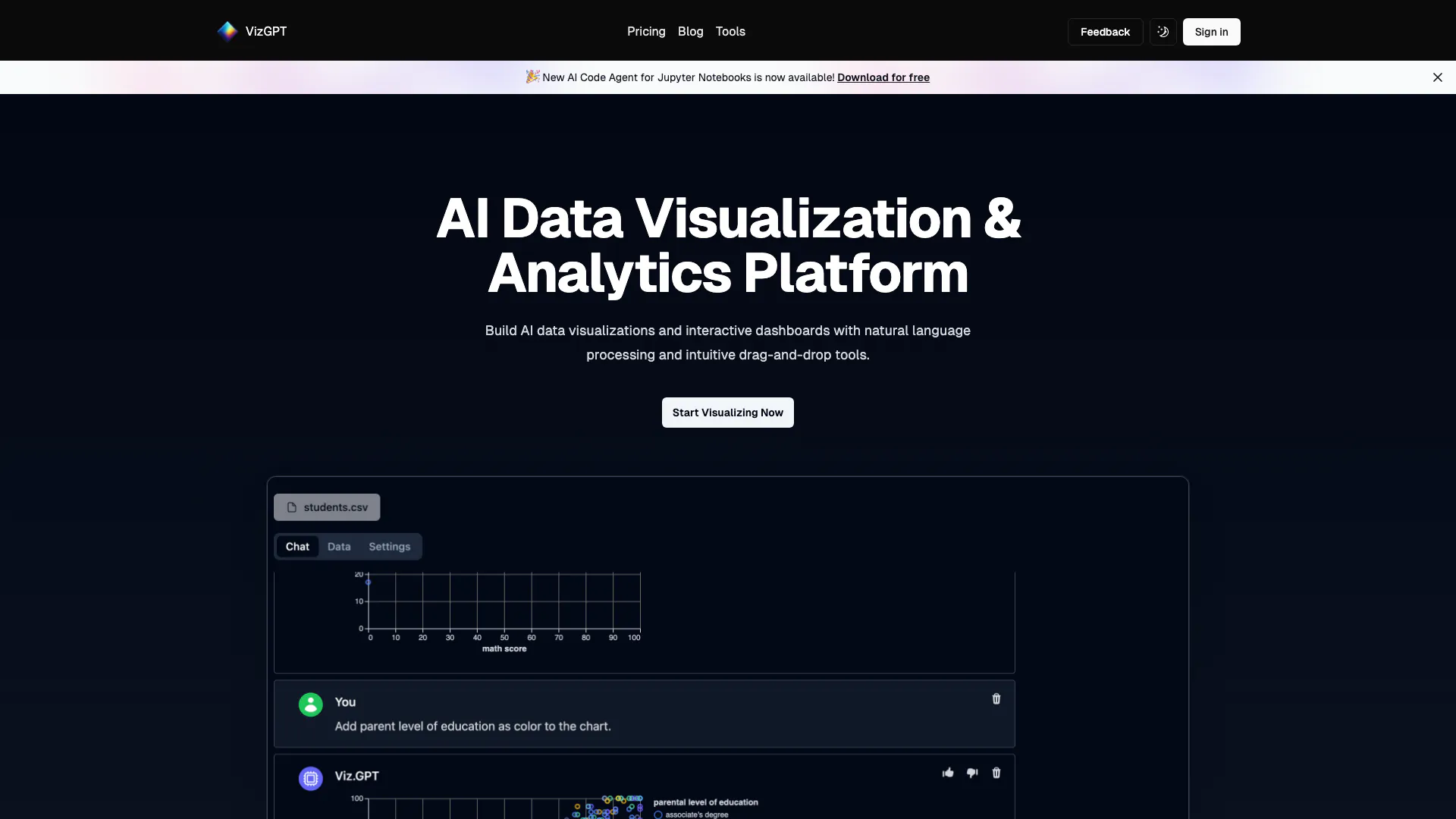Open the Pricing page

646,32
